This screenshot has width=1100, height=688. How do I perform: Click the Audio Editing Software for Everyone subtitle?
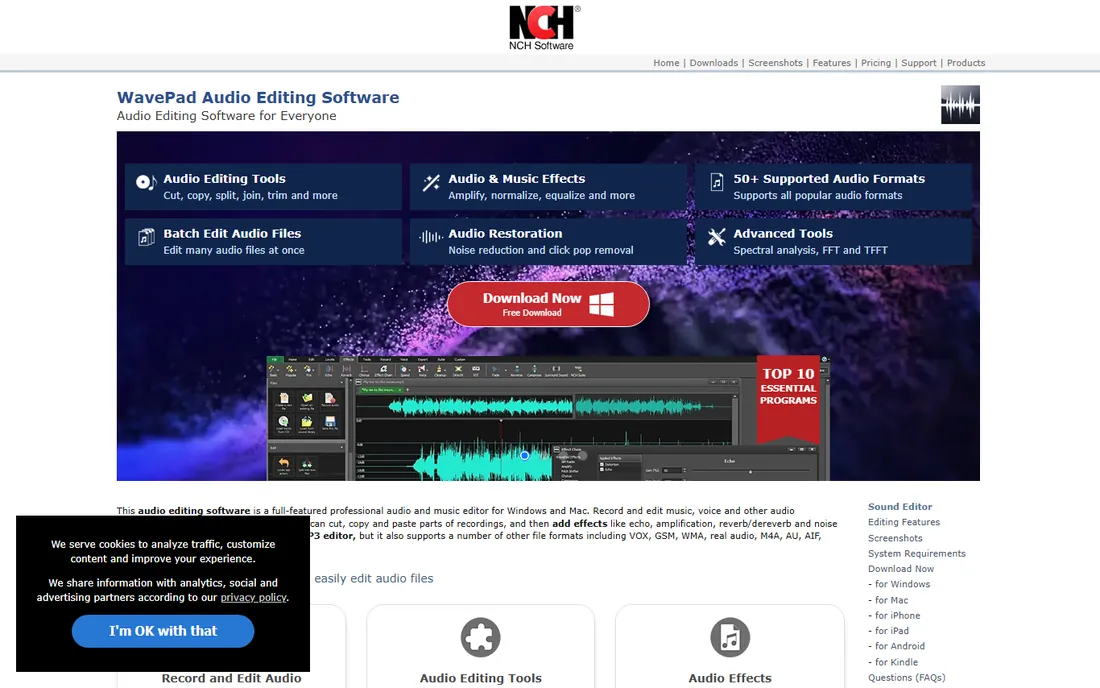pyautogui.click(x=226, y=116)
